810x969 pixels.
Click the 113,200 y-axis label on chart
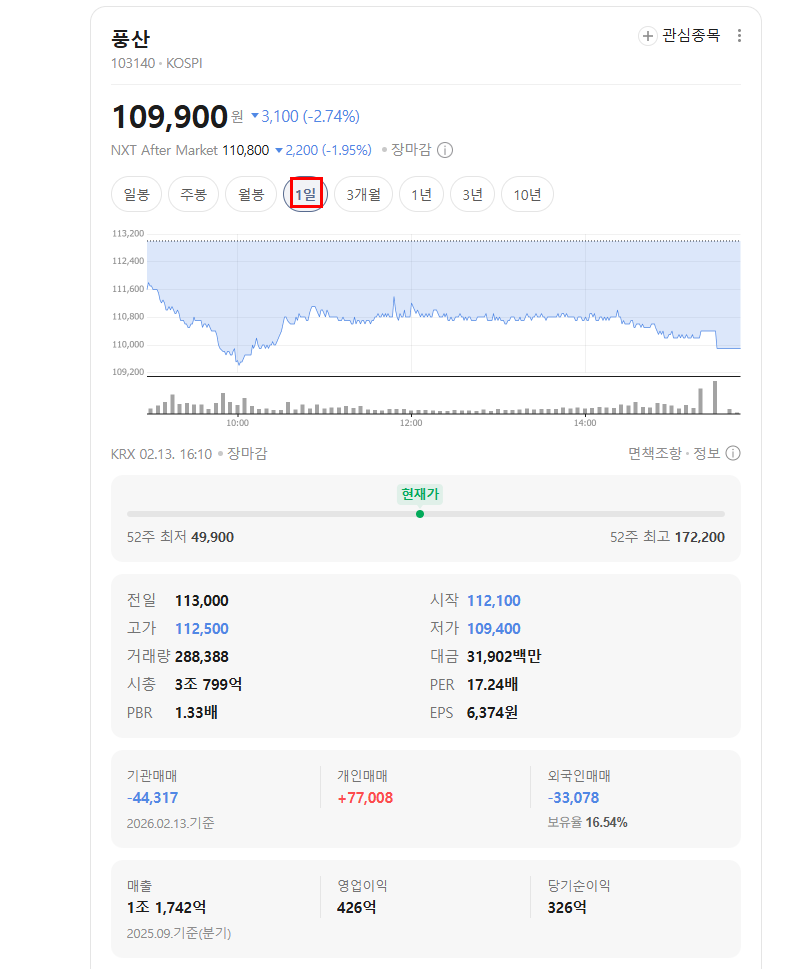click(x=128, y=234)
